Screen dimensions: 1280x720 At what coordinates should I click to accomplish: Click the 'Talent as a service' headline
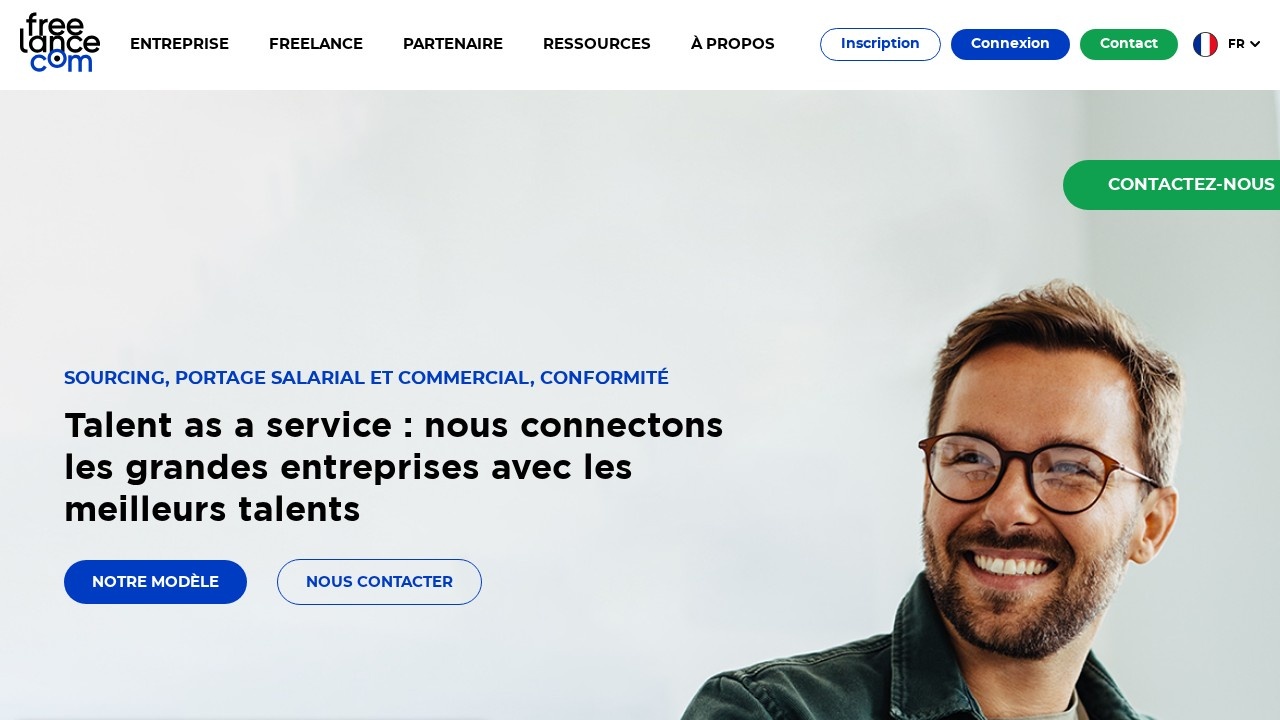(x=394, y=467)
